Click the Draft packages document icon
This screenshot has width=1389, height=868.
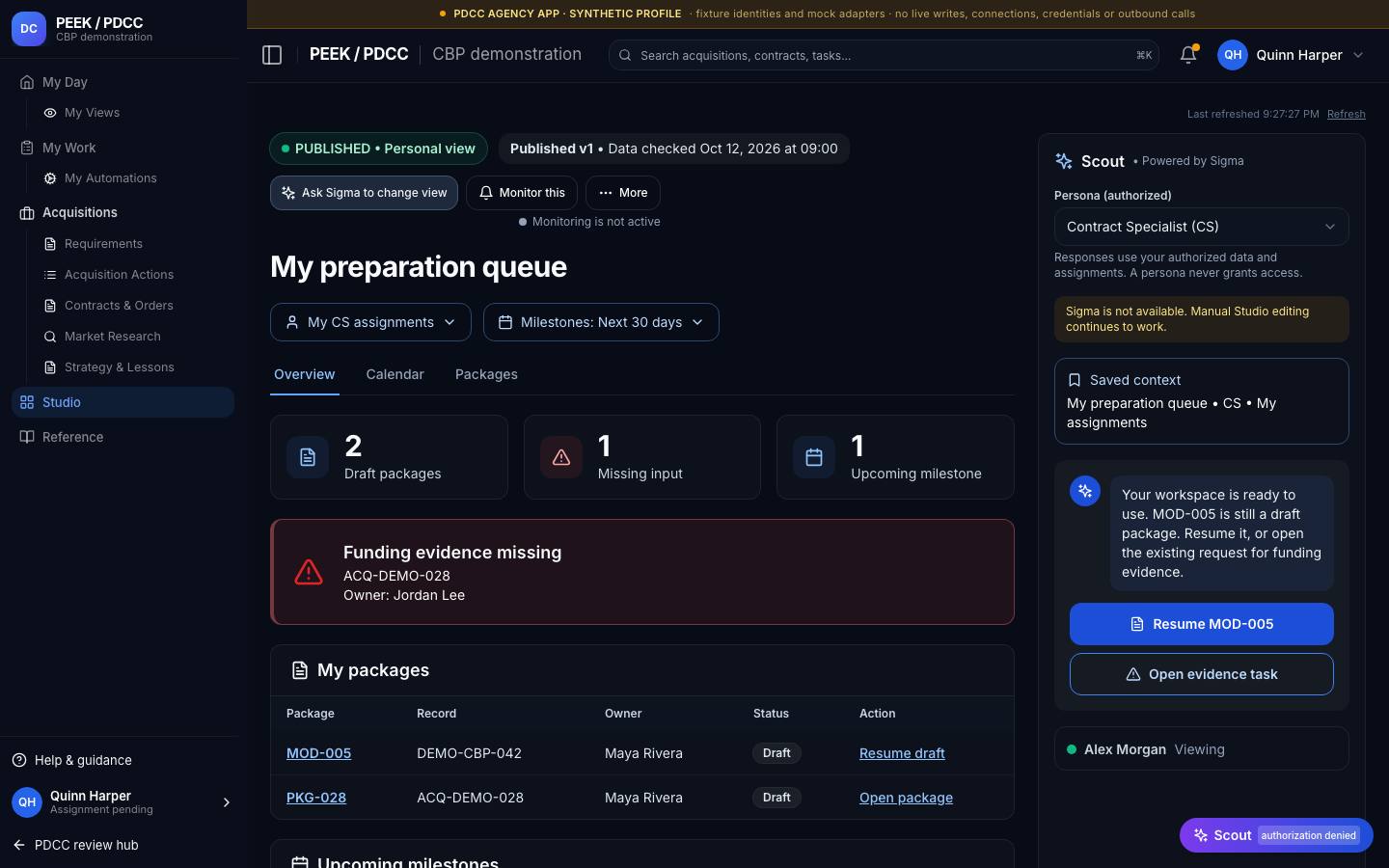(x=308, y=457)
